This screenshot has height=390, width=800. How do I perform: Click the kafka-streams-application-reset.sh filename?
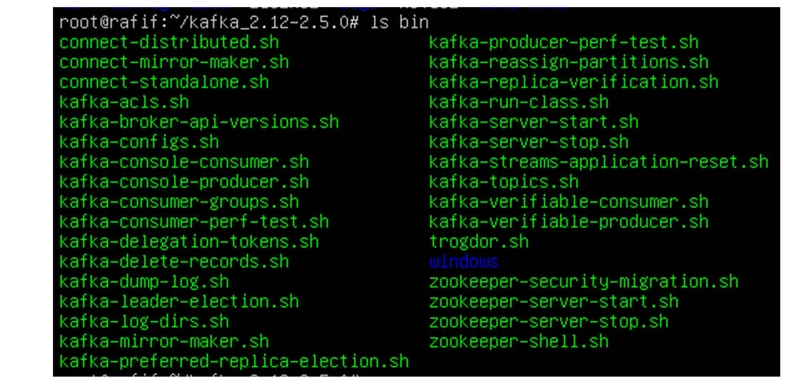[x=598, y=162]
